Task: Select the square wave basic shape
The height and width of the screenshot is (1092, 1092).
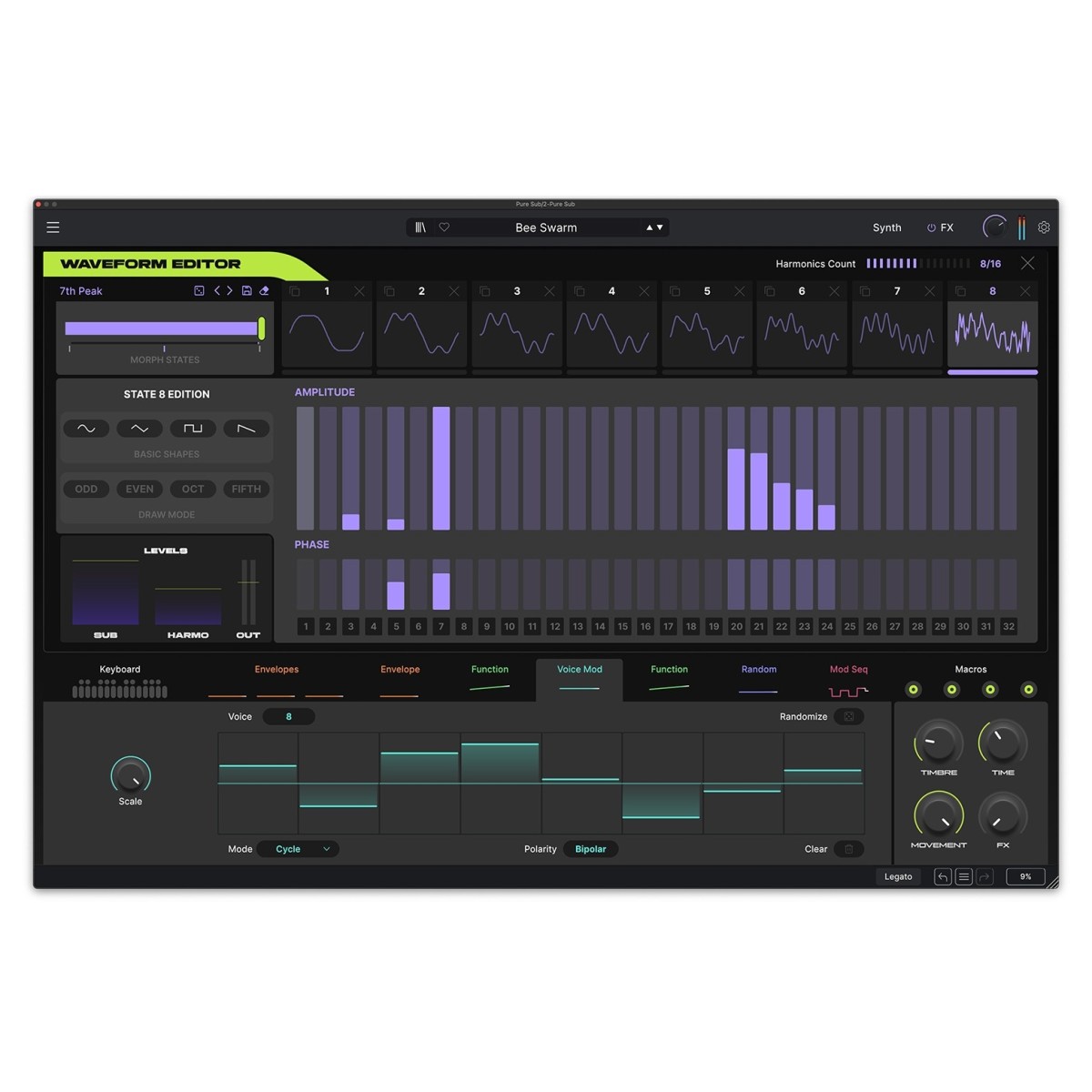Action: [193, 429]
